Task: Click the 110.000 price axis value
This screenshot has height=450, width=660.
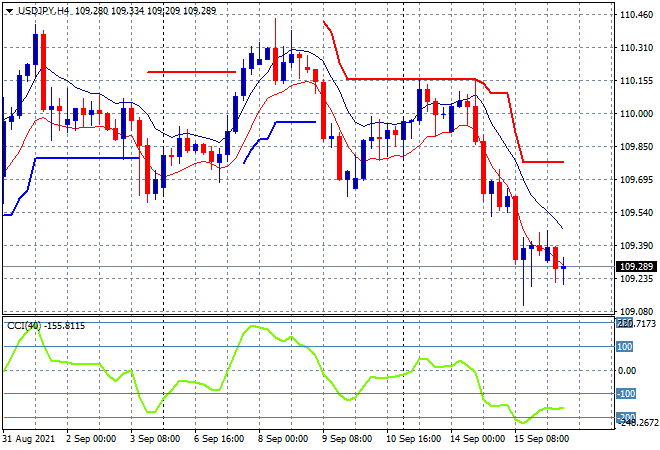Action: click(x=636, y=114)
